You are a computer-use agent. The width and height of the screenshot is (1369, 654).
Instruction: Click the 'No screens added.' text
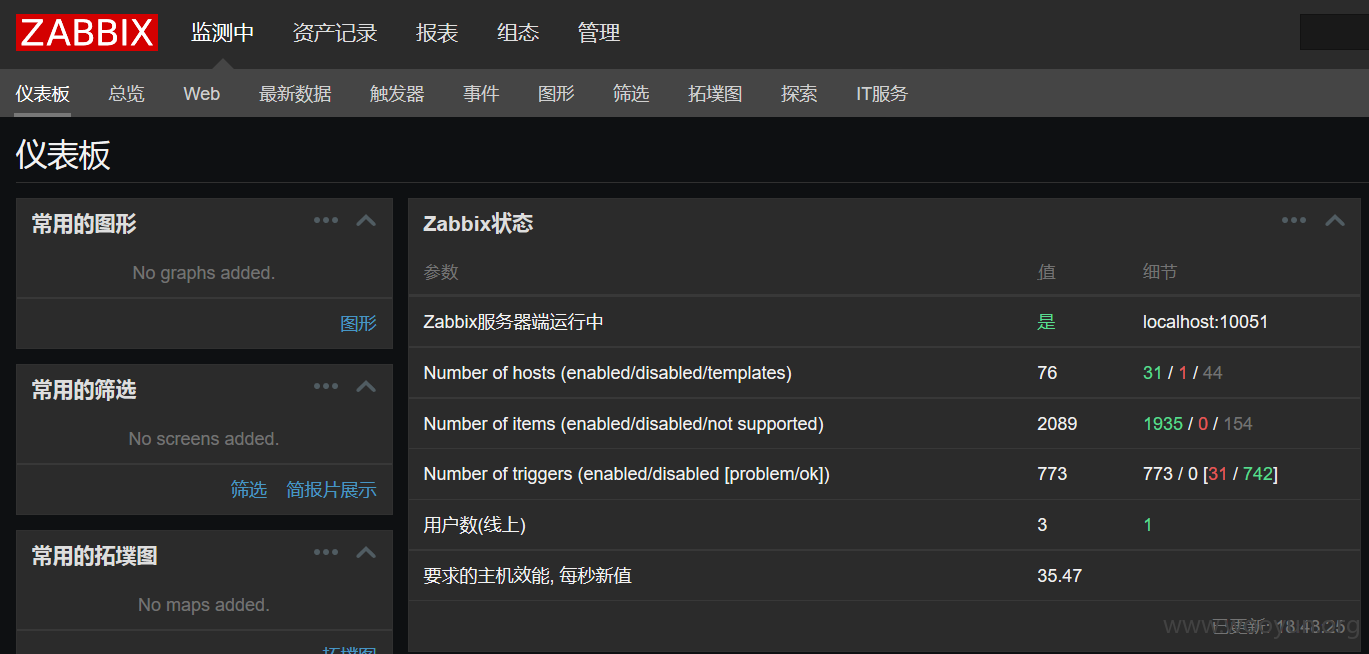pyautogui.click(x=204, y=439)
